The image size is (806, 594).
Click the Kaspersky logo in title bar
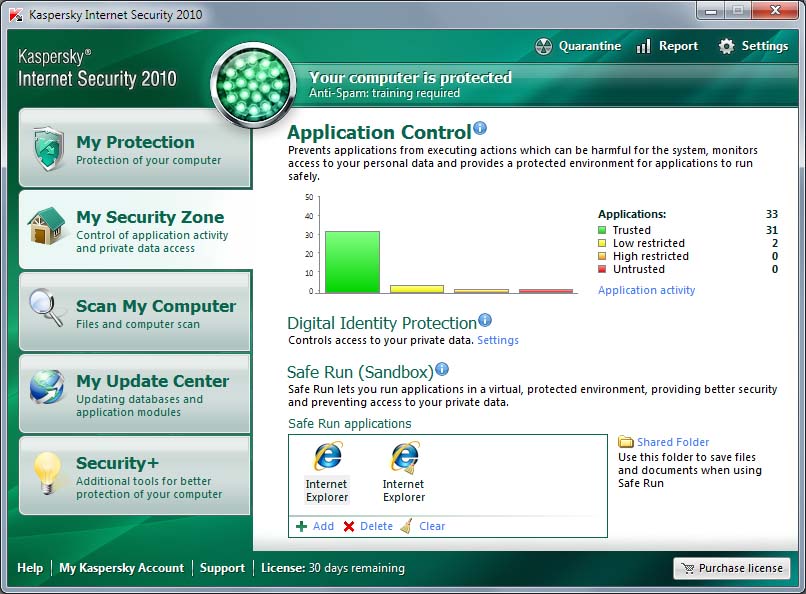(x=16, y=15)
